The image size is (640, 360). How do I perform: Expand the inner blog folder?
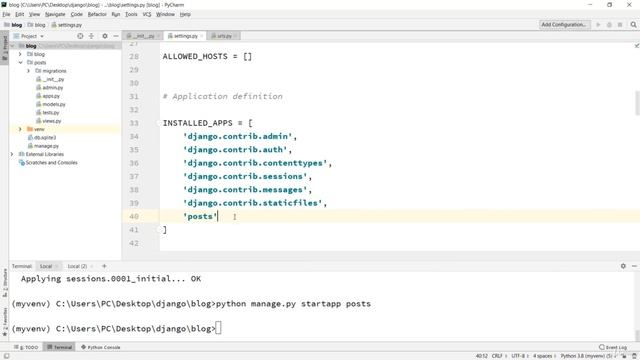pyautogui.click(x=20, y=54)
